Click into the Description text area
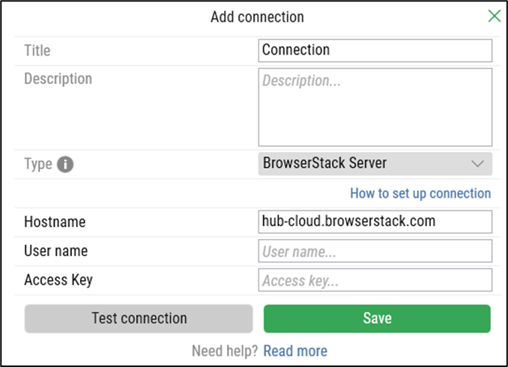 coord(375,107)
